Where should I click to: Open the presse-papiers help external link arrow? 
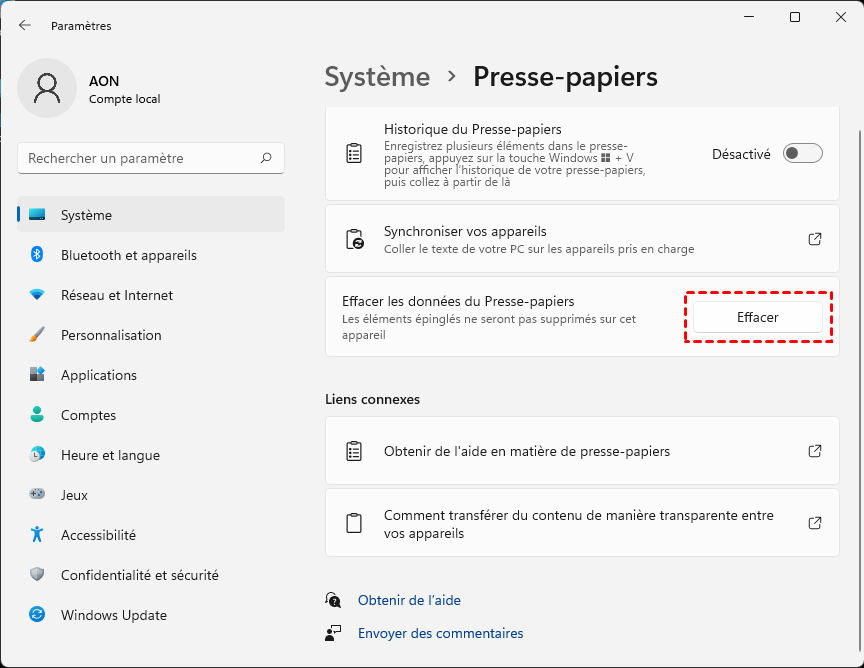(815, 451)
